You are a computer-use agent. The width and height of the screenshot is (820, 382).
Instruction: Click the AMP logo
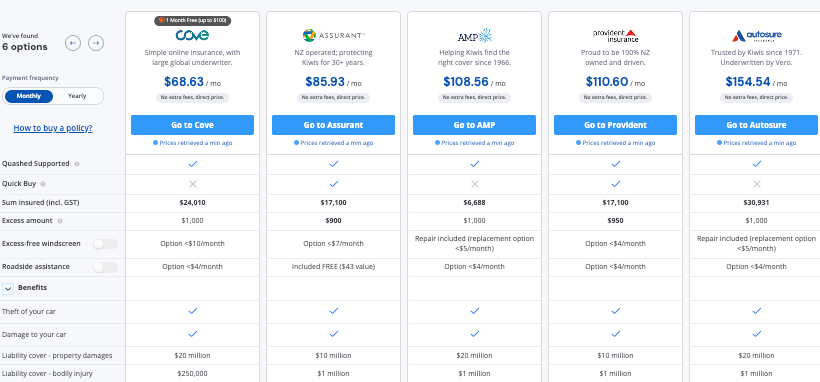tap(474, 36)
